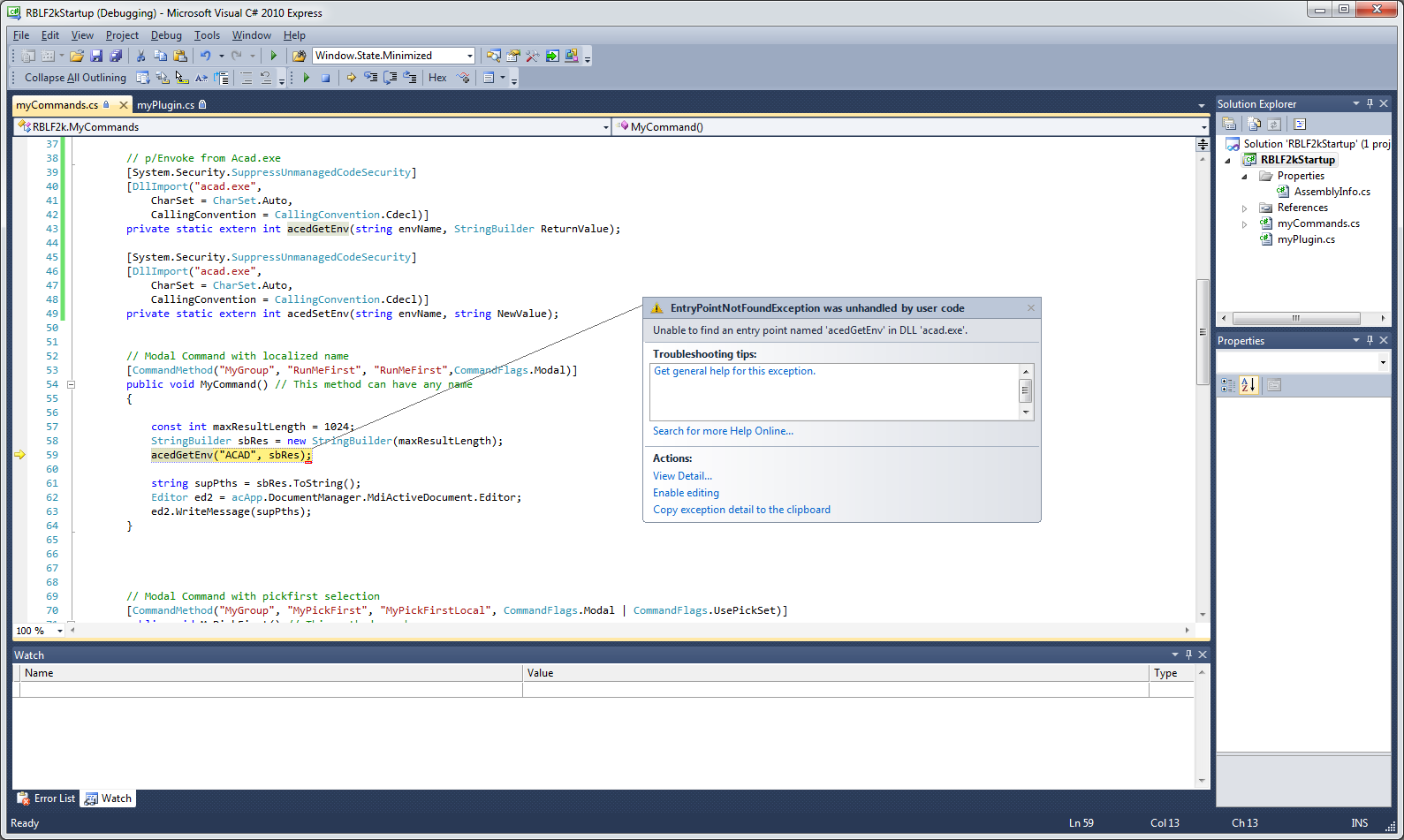Click the Step Into icon

point(370,78)
